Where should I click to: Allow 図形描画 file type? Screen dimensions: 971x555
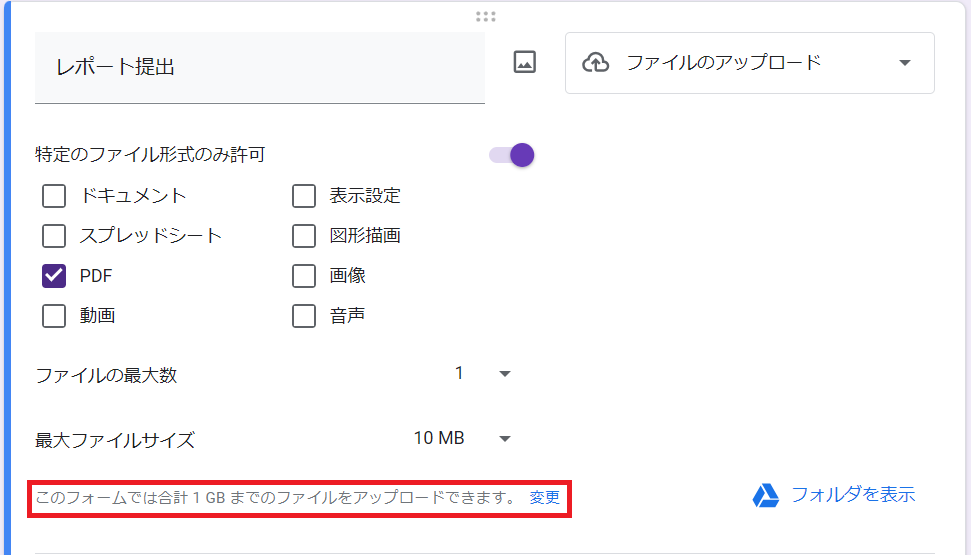(304, 236)
